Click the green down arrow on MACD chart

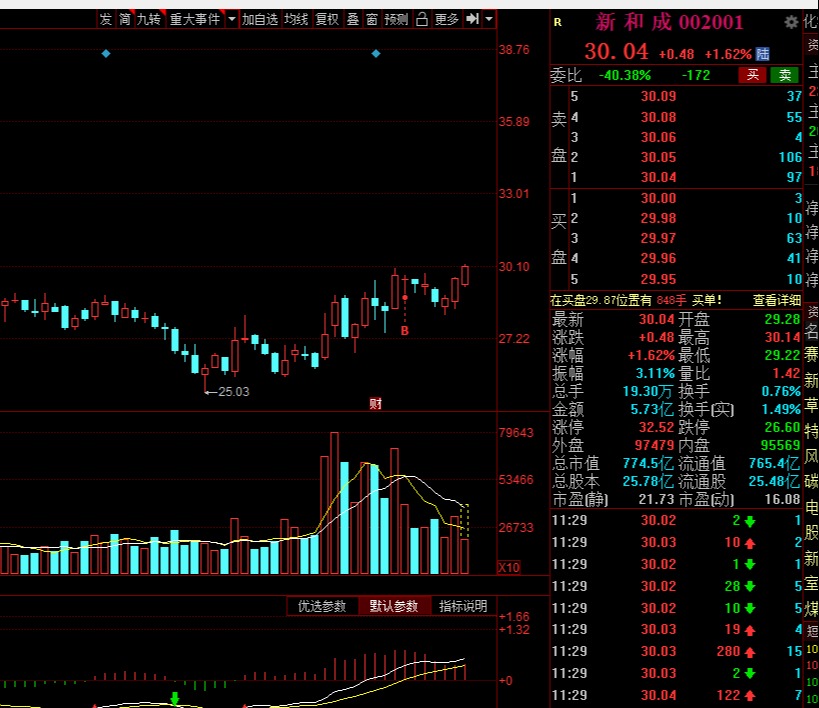pyautogui.click(x=175, y=698)
